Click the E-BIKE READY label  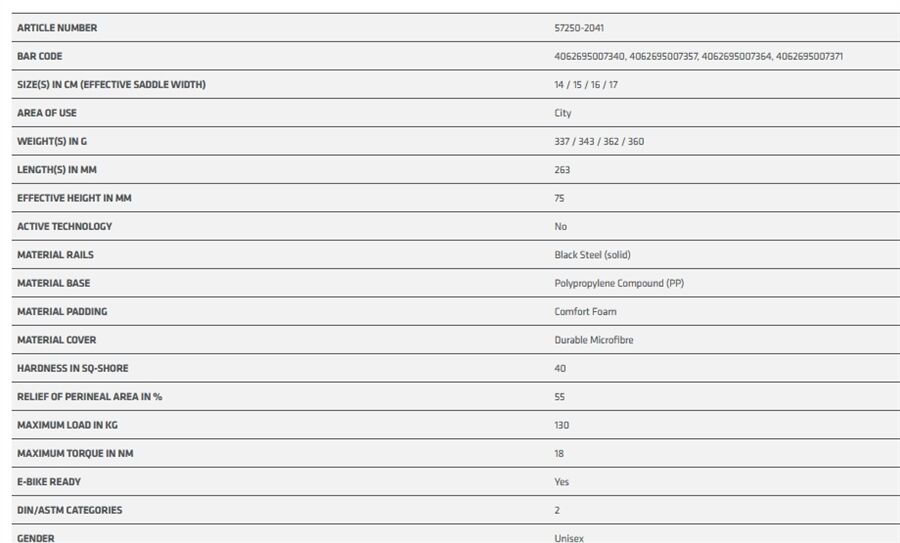click(x=49, y=482)
